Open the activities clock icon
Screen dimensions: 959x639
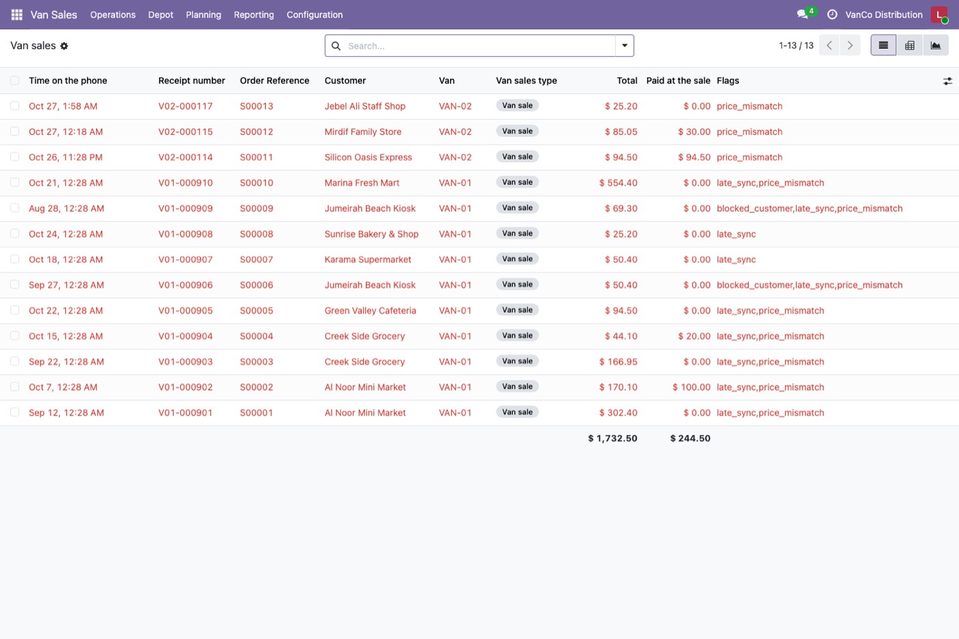click(832, 15)
